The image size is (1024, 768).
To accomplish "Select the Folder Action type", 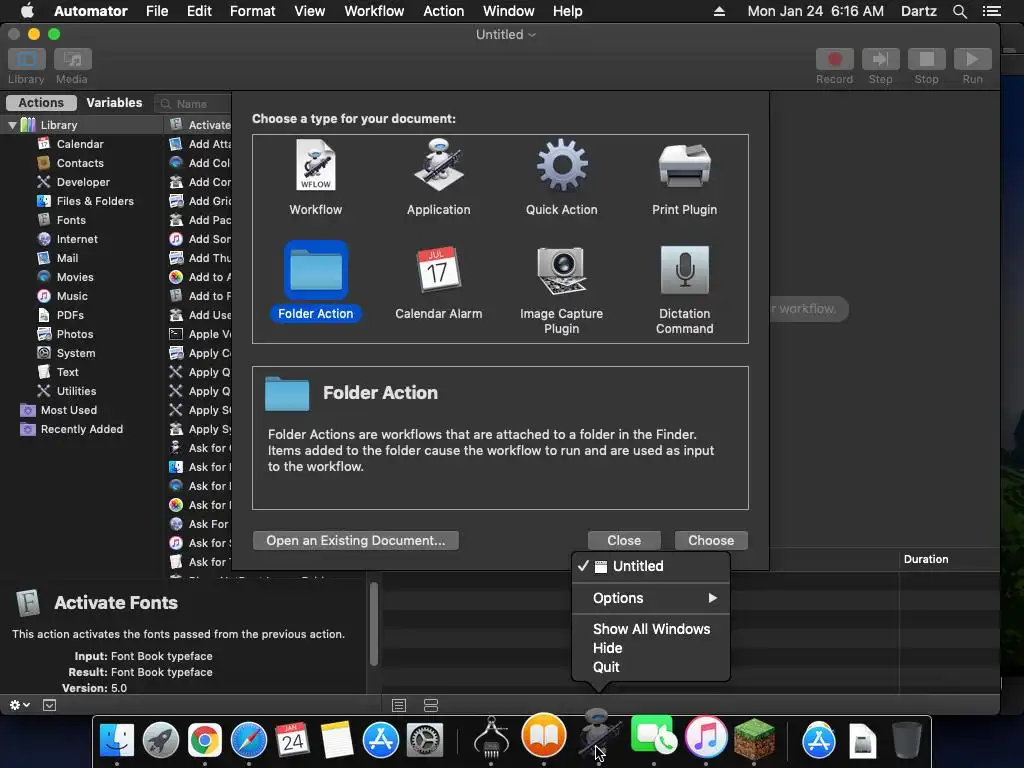I will tap(315, 281).
